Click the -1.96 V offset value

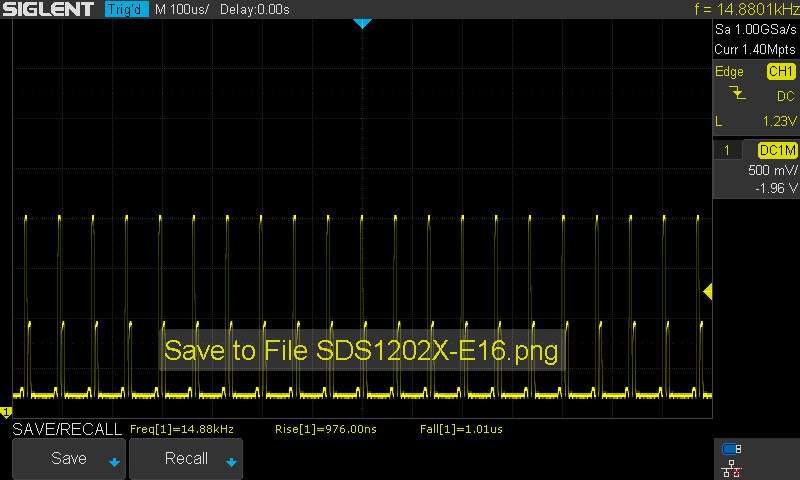point(776,188)
